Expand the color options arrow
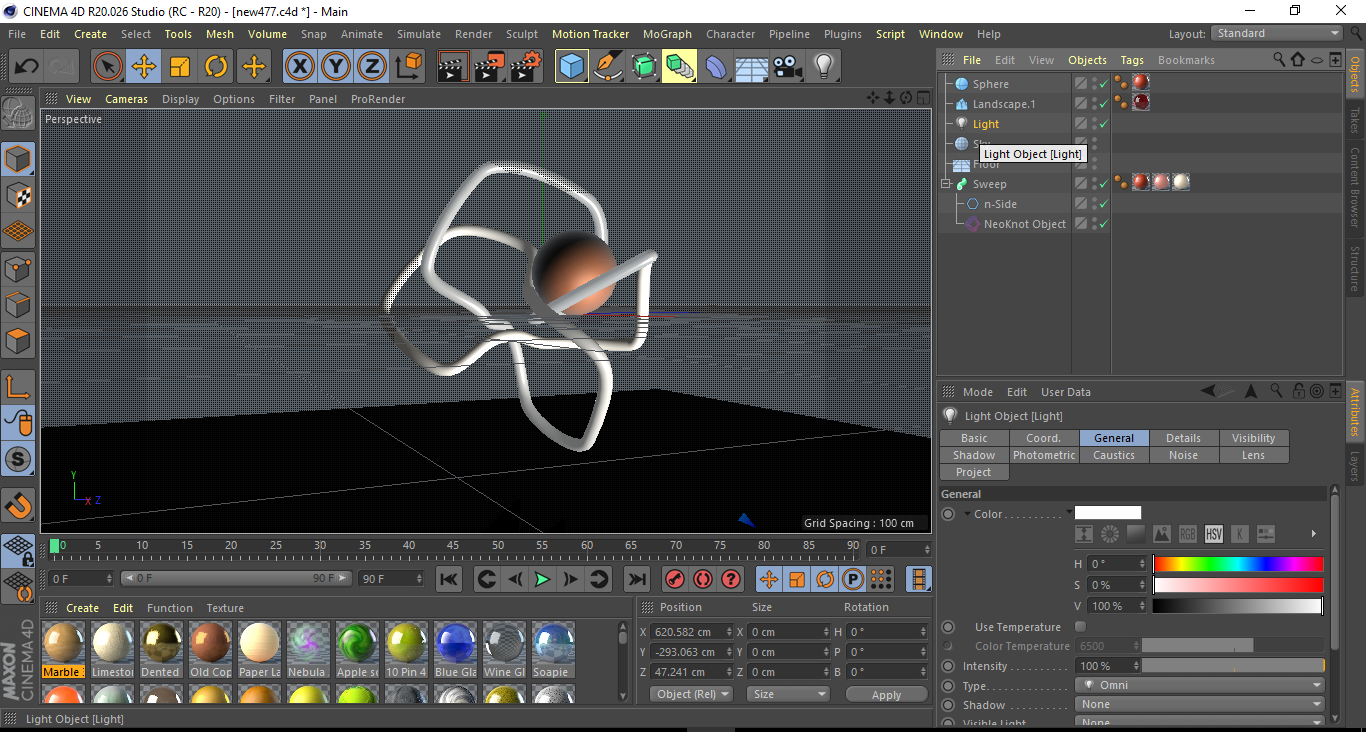This screenshot has width=1366, height=732. [1313, 534]
